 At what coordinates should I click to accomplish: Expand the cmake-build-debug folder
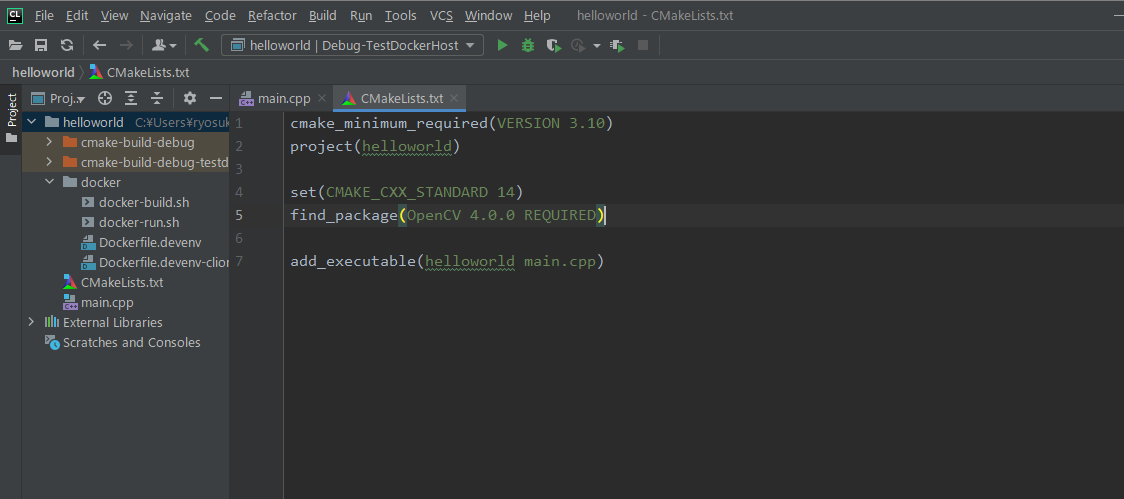click(49, 143)
